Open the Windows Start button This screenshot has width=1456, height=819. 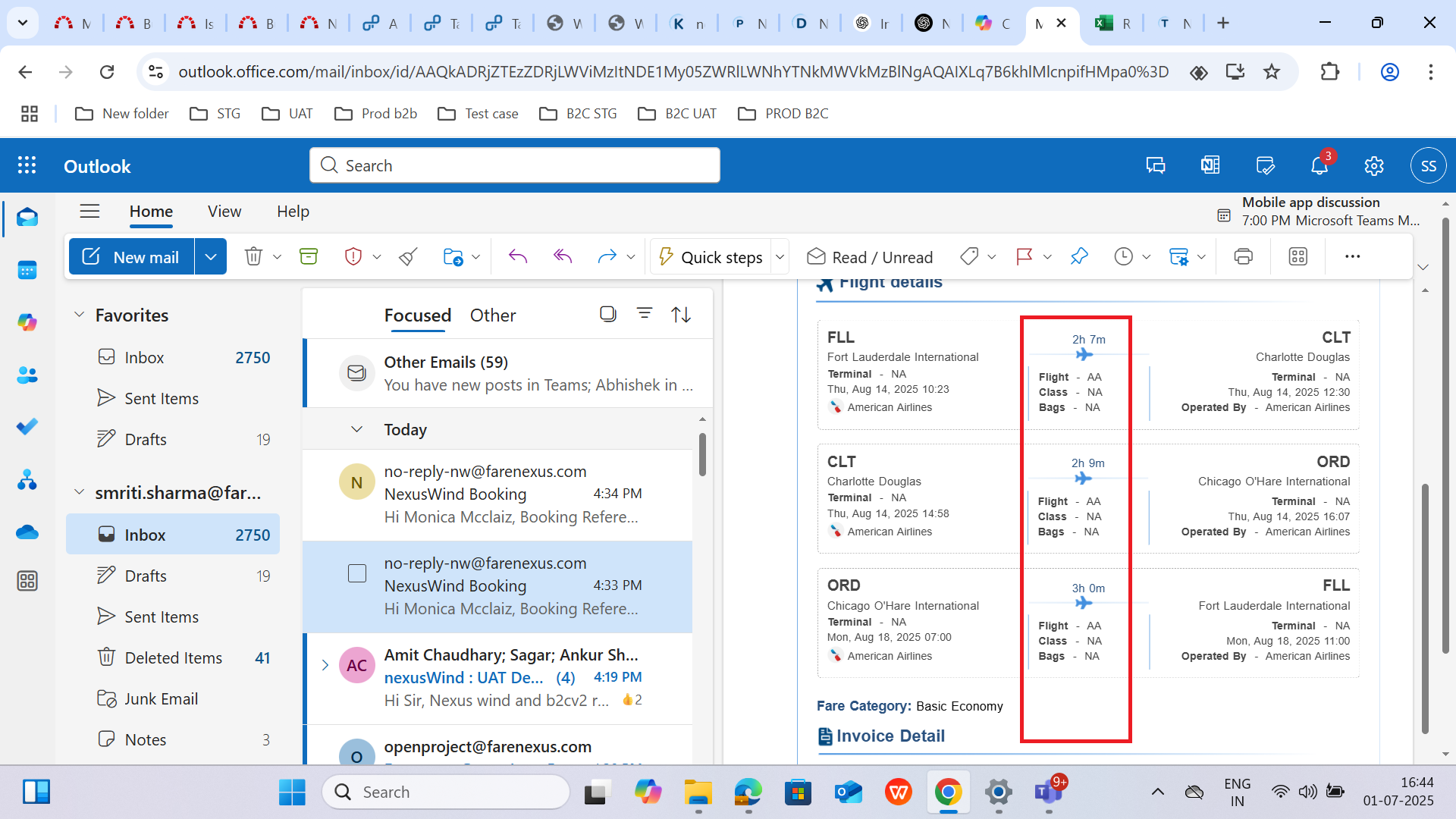(292, 792)
